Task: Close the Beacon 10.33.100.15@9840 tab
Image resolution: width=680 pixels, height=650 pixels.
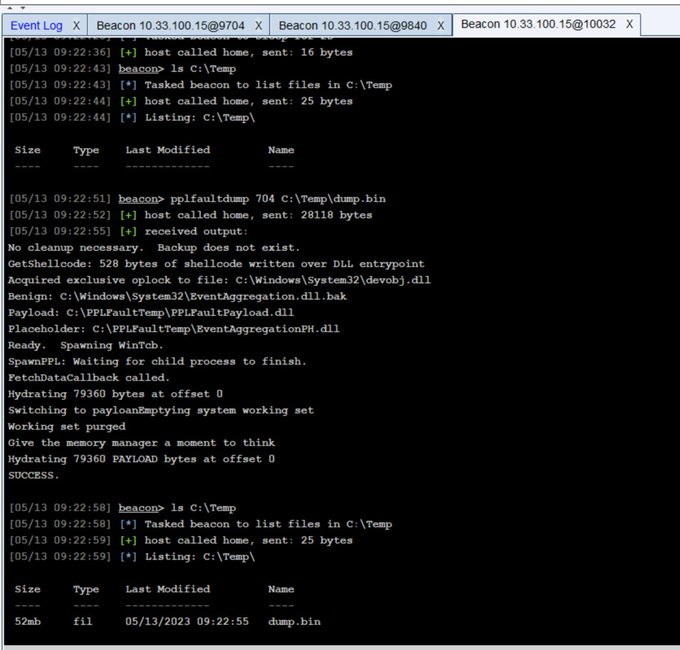Action: tap(441, 26)
